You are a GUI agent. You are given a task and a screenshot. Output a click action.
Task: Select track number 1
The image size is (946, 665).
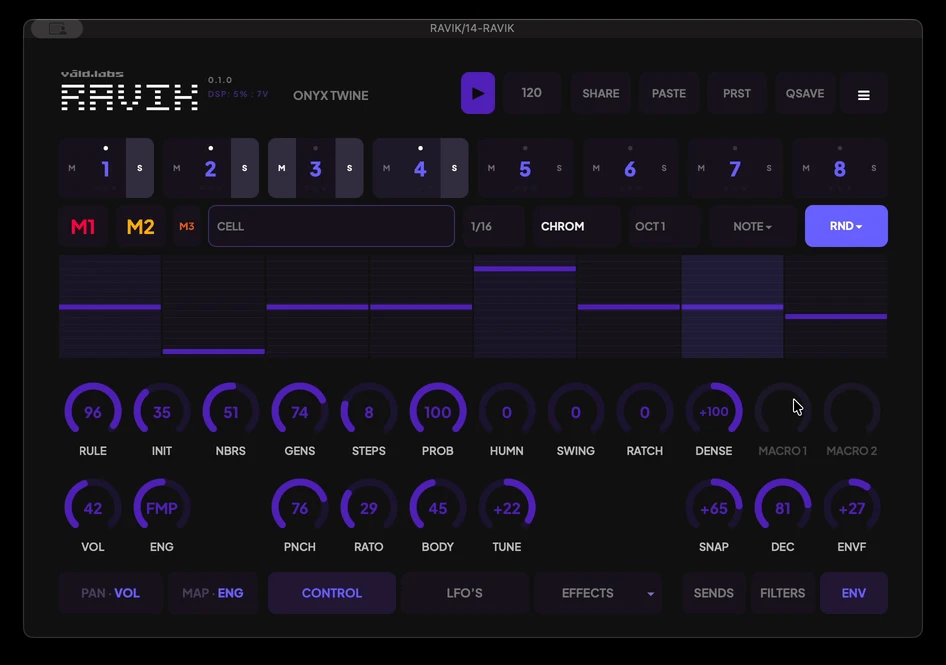pos(106,169)
